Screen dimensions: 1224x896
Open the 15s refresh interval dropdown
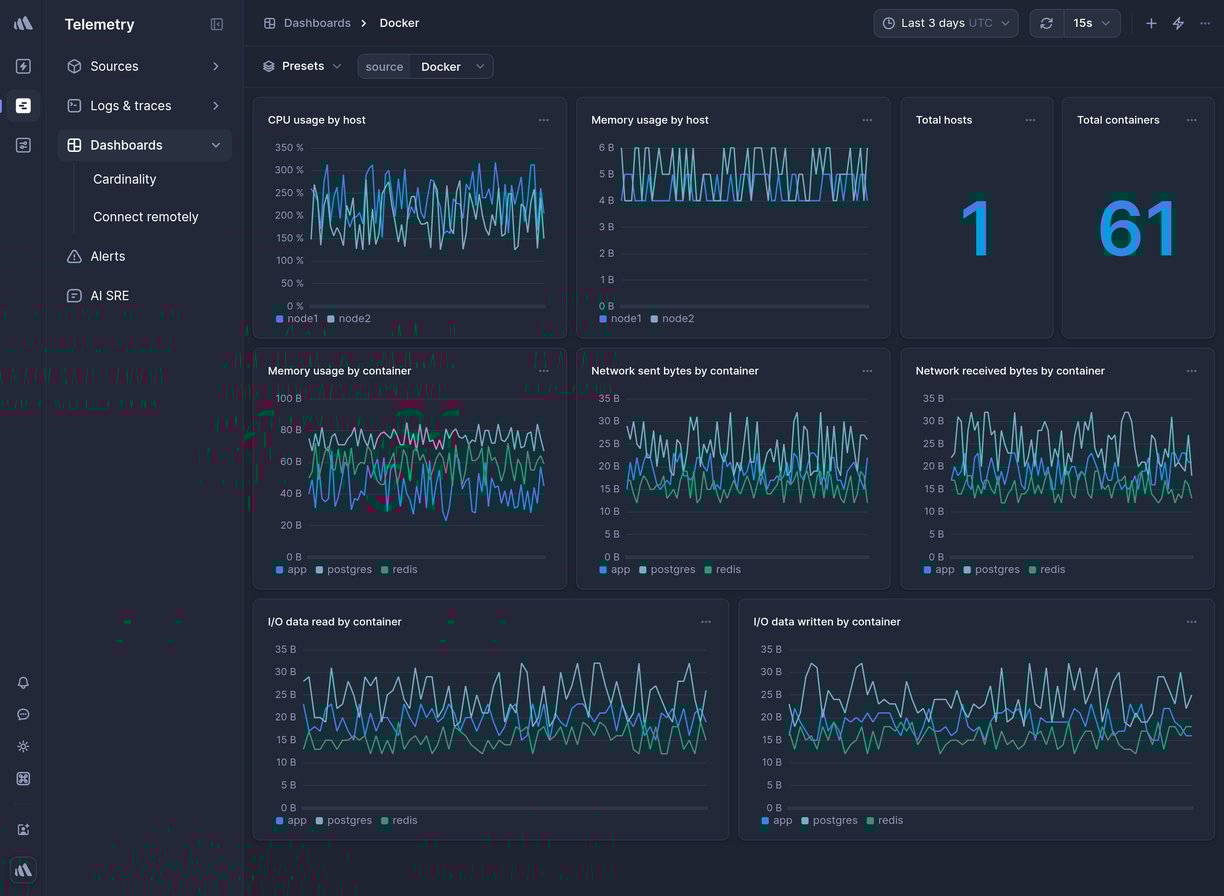point(1091,23)
